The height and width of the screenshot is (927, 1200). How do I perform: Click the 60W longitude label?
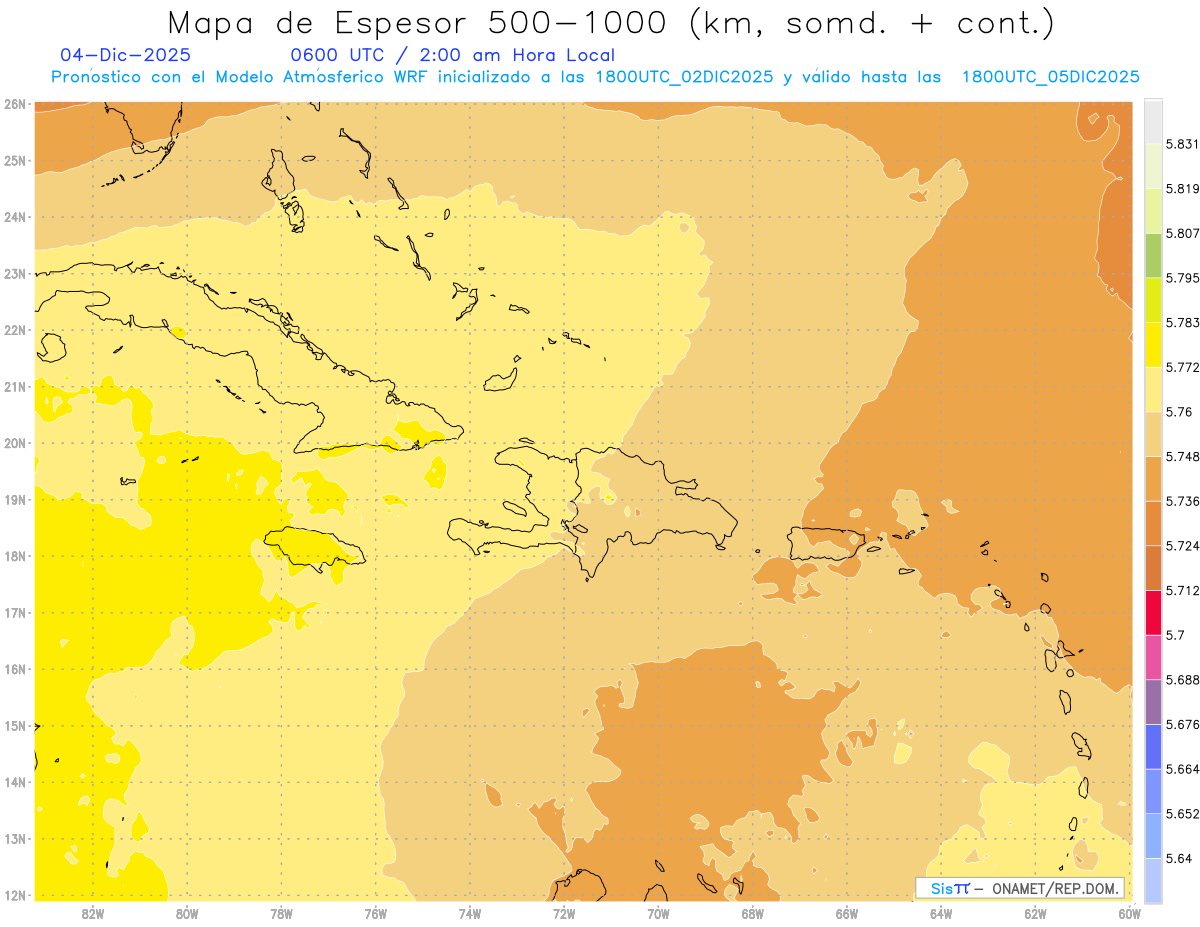(x=1130, y=913)
